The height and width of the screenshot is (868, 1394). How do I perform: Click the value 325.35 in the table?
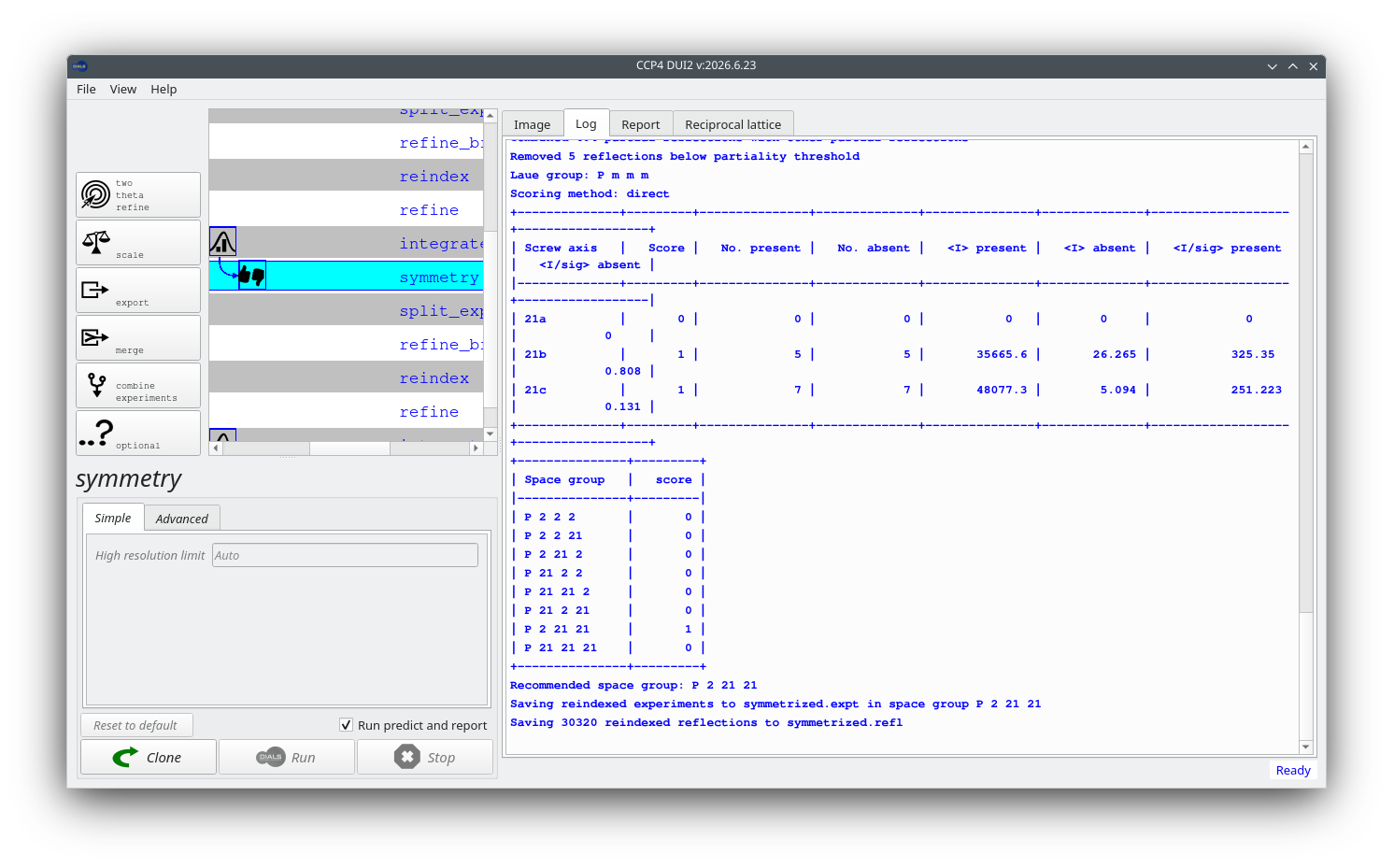click(1253, 354)
